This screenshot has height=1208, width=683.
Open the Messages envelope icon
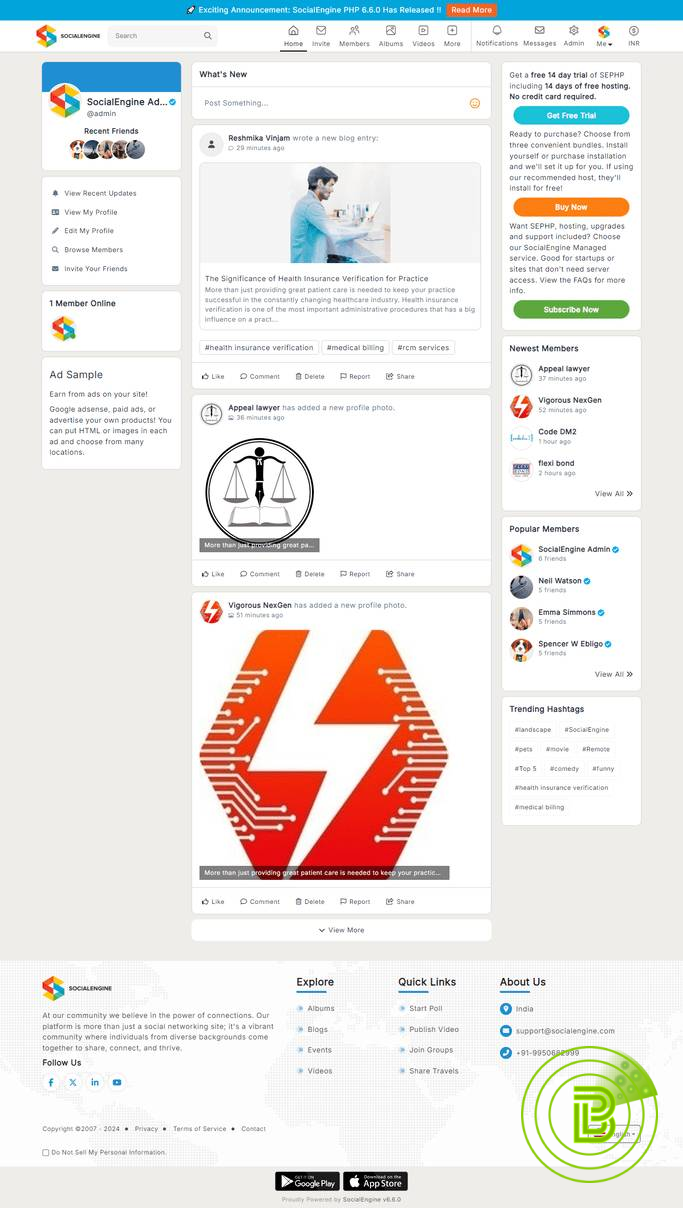(x=539, y=31)
